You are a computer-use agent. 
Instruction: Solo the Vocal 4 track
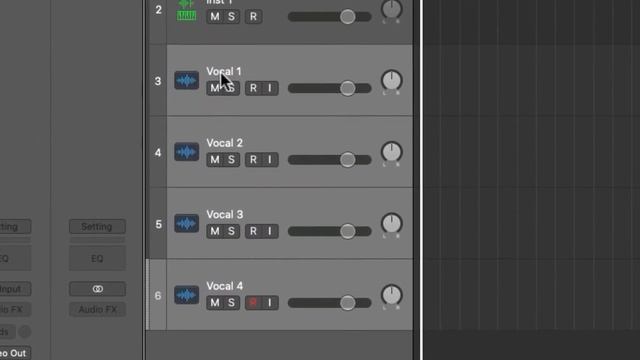[x=231, y=303]
